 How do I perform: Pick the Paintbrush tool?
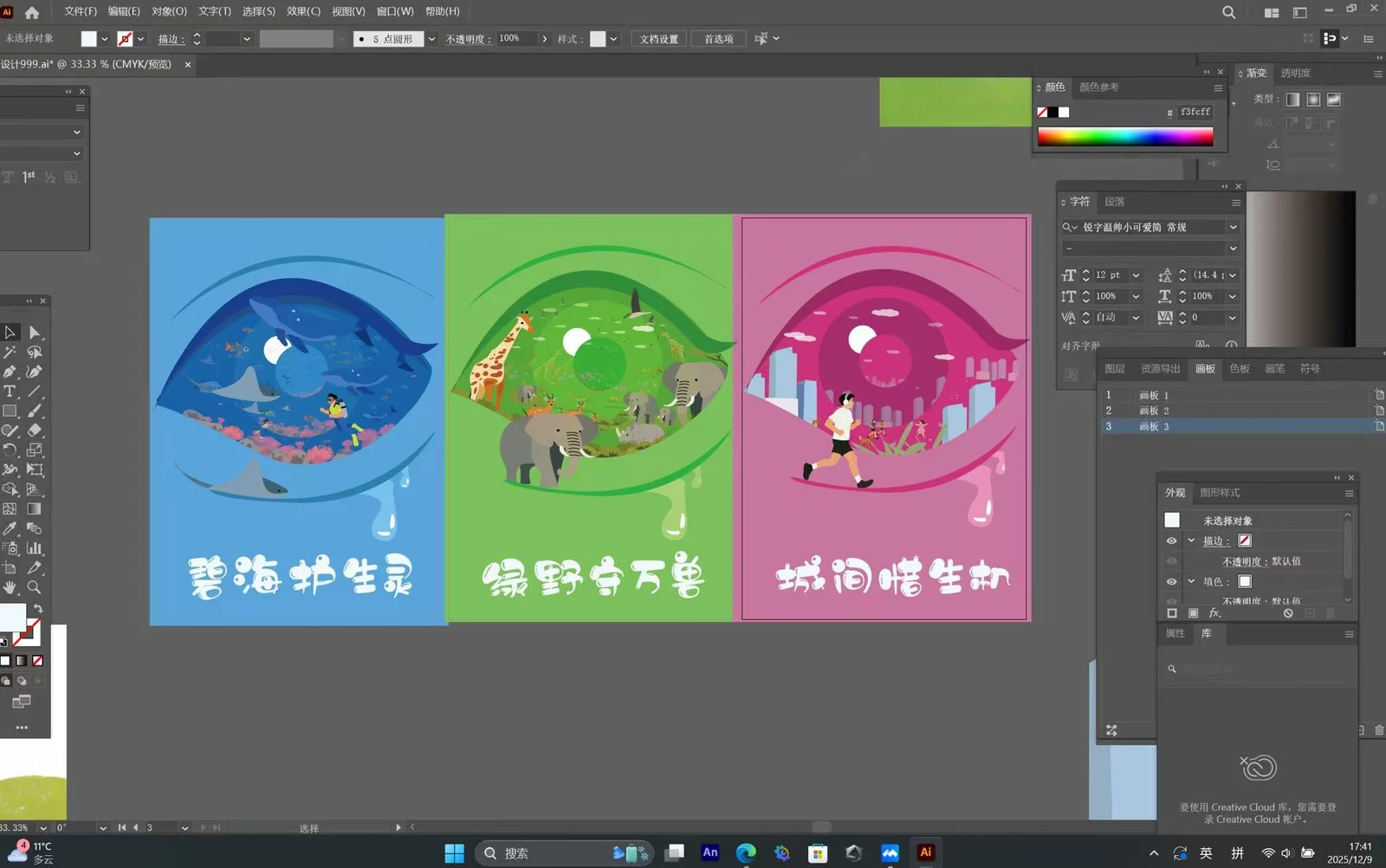pos(34,411)
